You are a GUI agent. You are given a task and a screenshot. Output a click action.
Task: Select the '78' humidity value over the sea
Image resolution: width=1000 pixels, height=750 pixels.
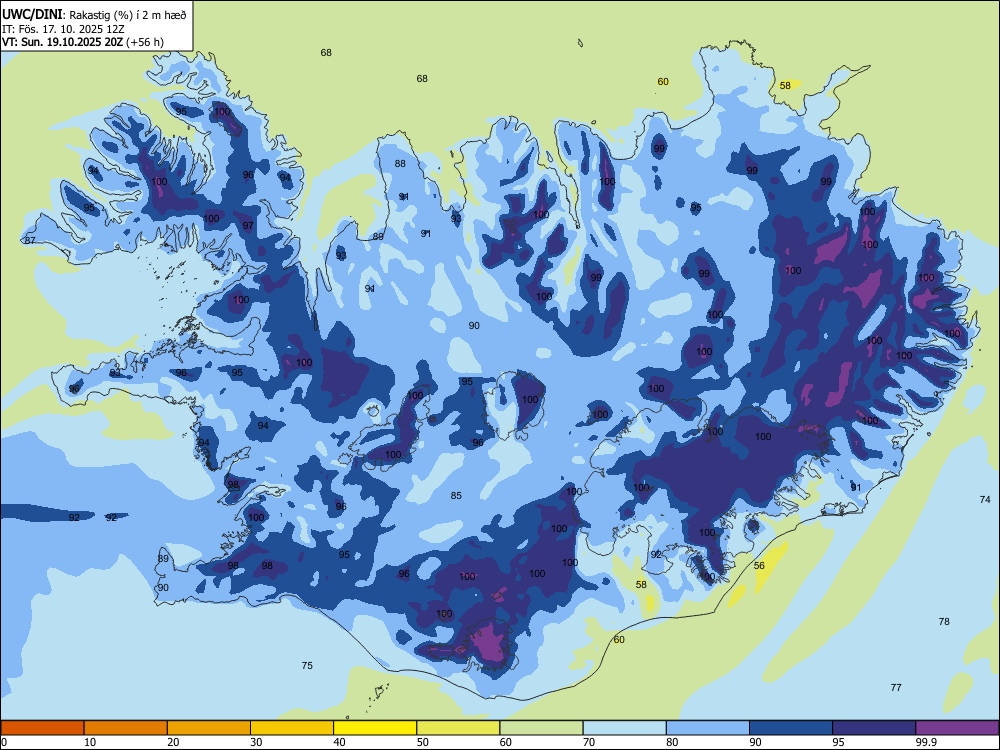pos(944,621)
